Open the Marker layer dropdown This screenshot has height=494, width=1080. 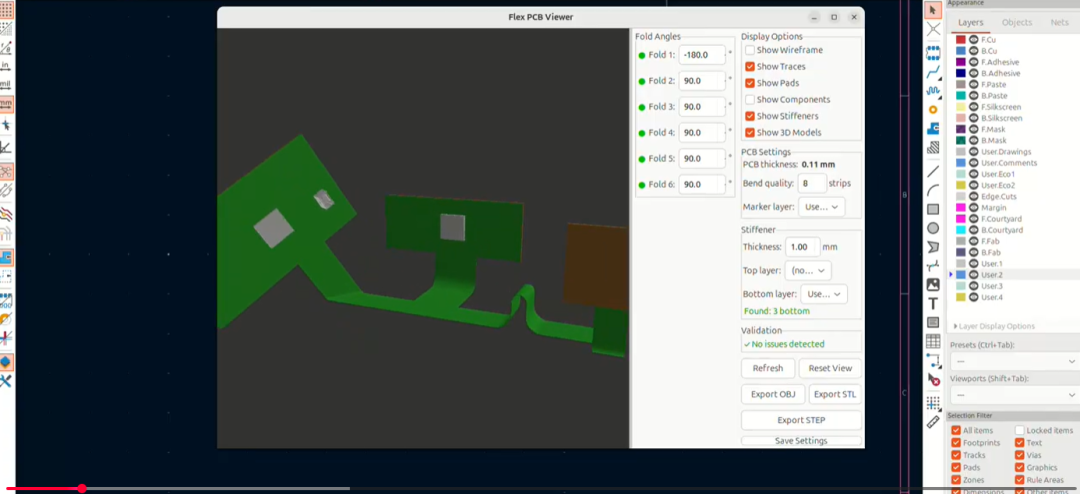[822, 207]
